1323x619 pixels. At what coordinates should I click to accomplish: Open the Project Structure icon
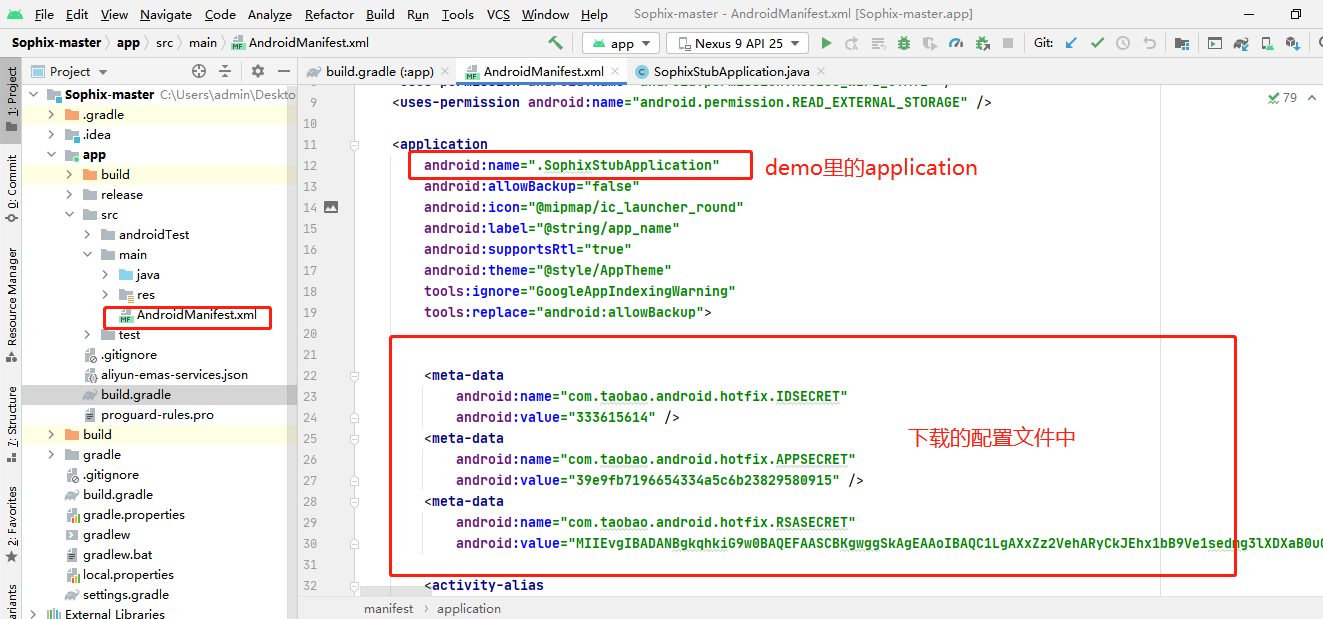(1182, 43)
